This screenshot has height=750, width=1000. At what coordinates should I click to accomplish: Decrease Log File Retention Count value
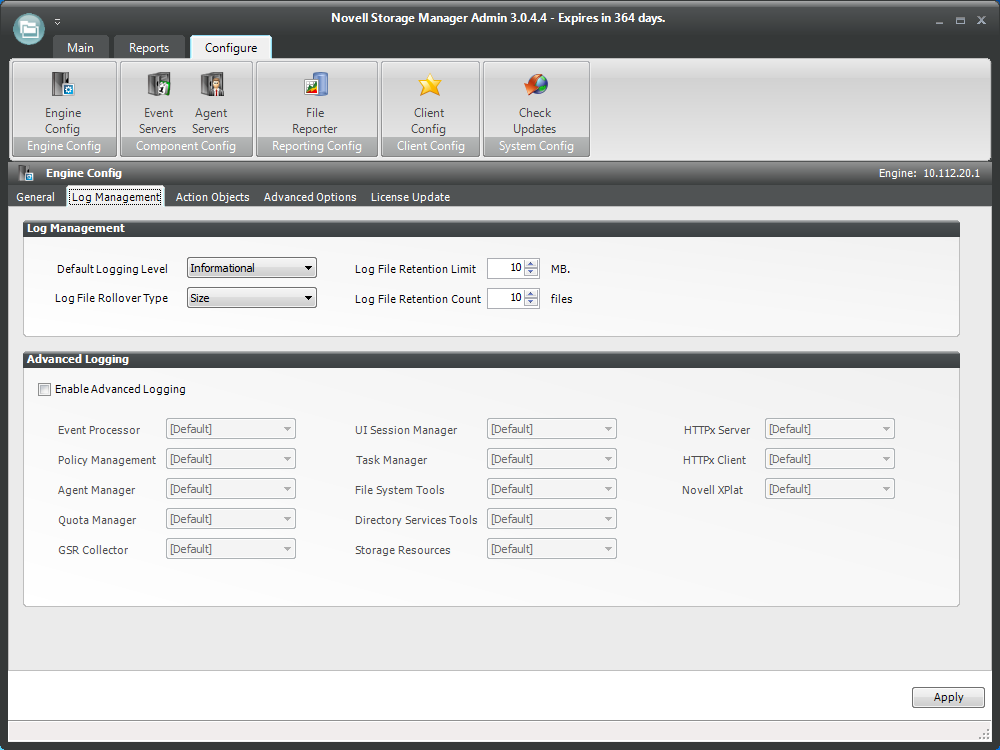[x=531, y=302]
